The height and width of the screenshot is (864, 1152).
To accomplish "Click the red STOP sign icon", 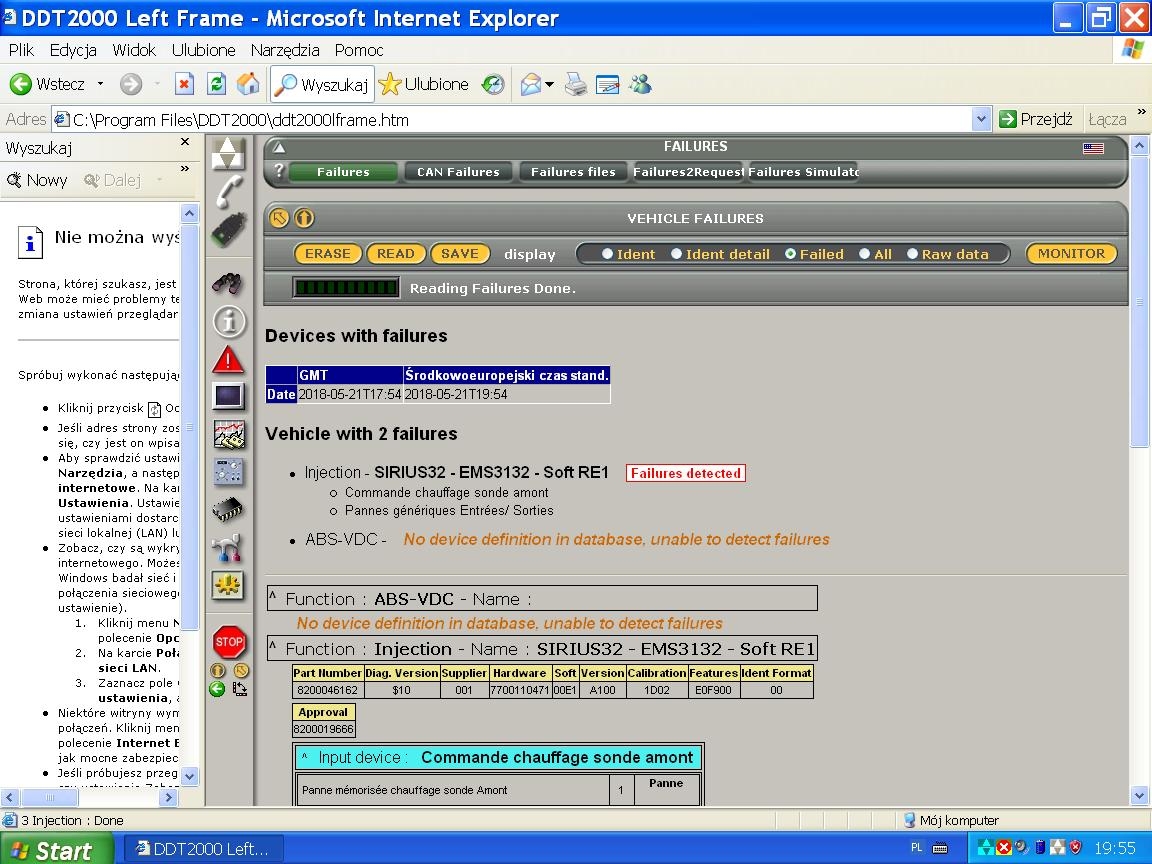I will click(228, 641).
